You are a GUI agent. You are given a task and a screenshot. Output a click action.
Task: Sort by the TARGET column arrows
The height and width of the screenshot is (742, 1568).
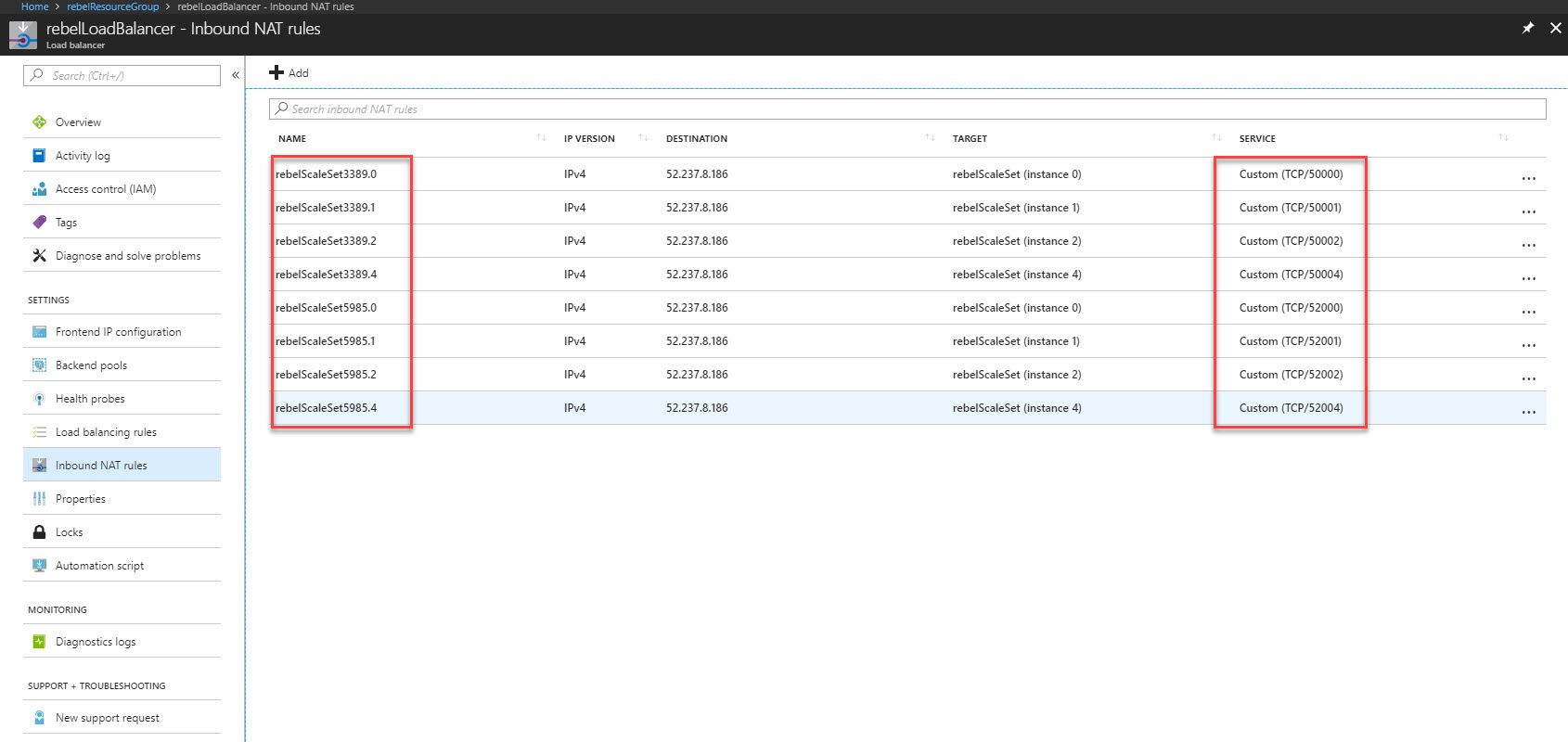[x=1216, y=137]
